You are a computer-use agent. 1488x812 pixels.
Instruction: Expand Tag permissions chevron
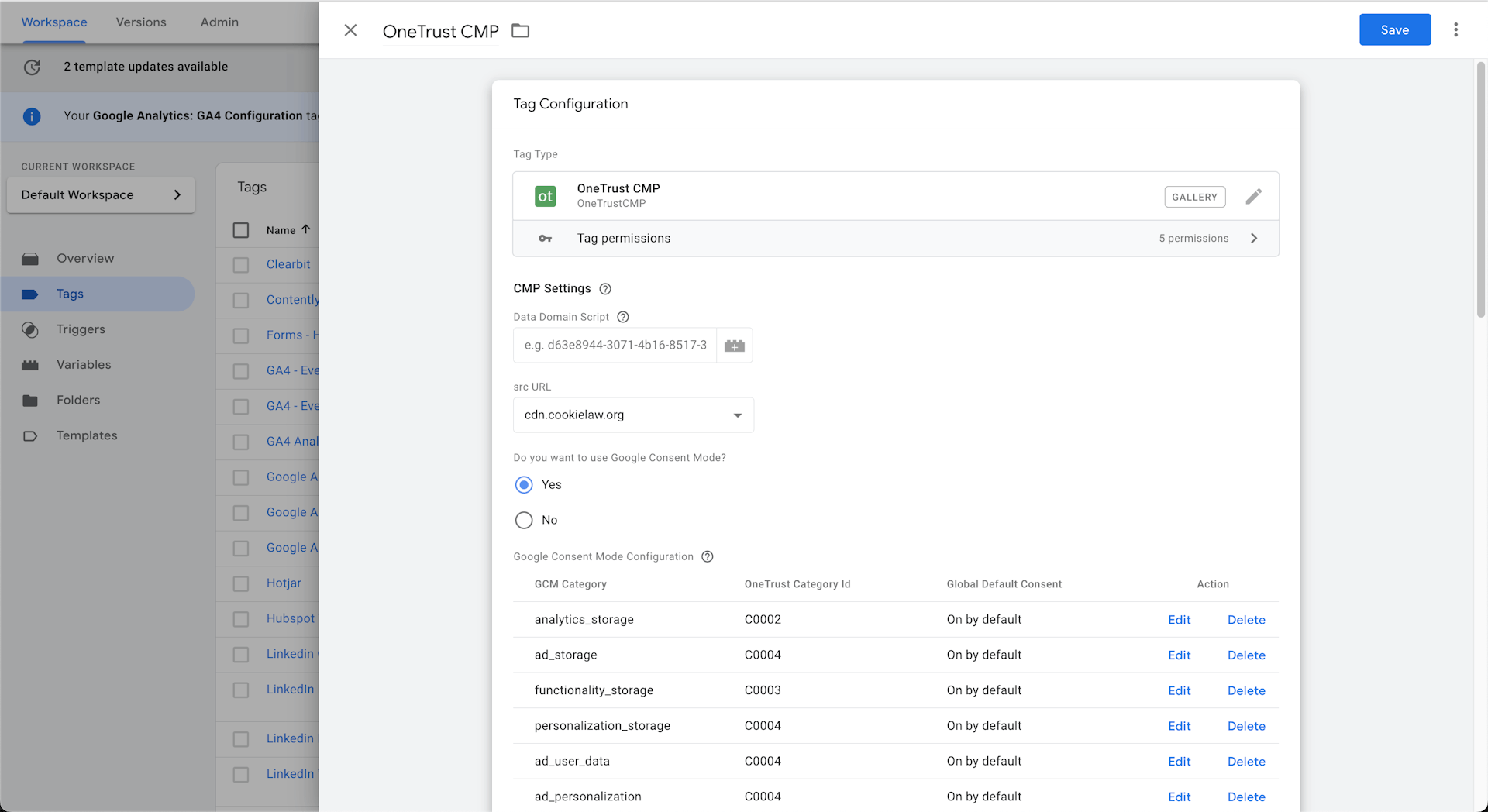pos(1254,239)
